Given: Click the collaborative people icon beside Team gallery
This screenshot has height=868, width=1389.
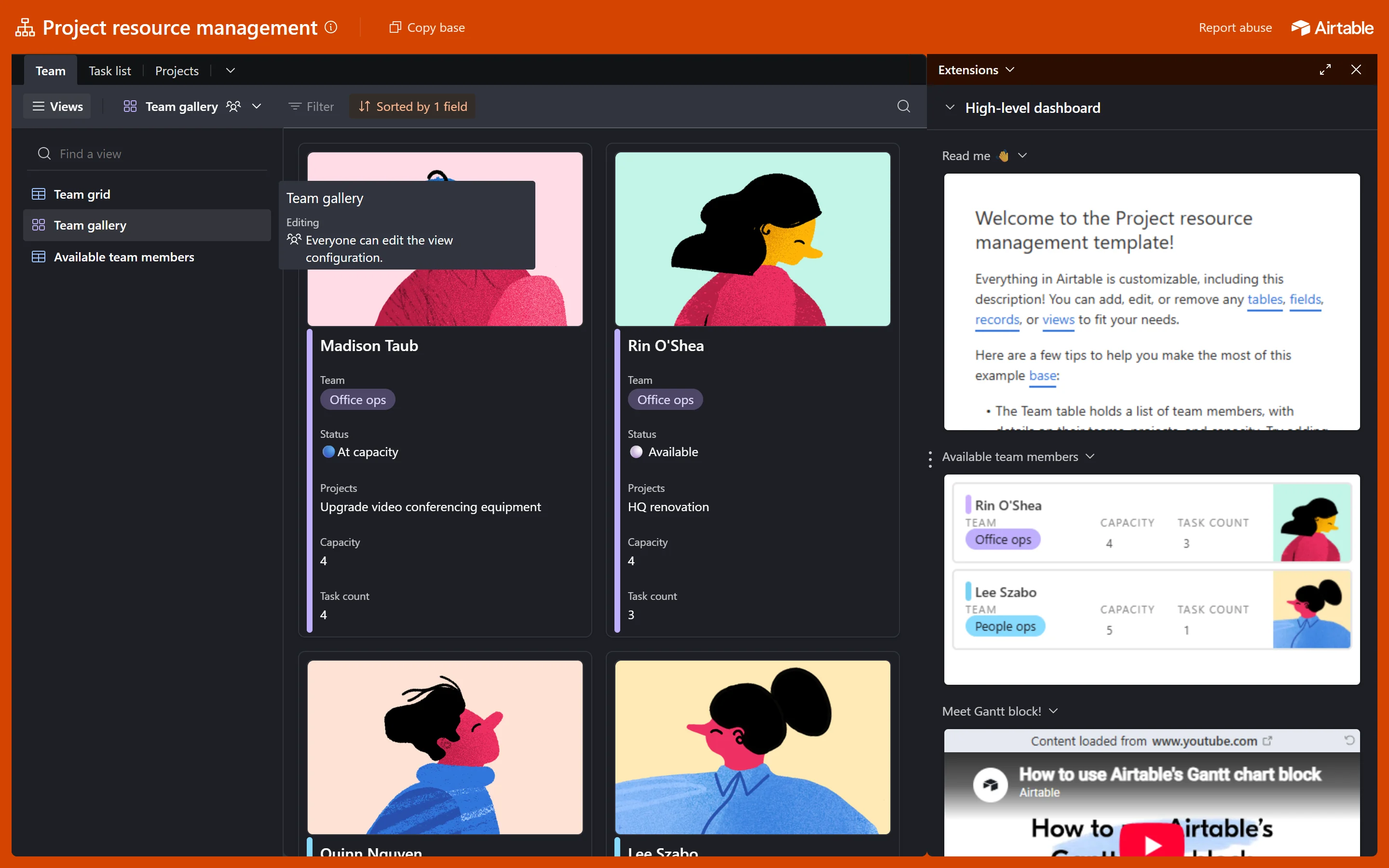Looking at the screenshot, I should (233, 106).
